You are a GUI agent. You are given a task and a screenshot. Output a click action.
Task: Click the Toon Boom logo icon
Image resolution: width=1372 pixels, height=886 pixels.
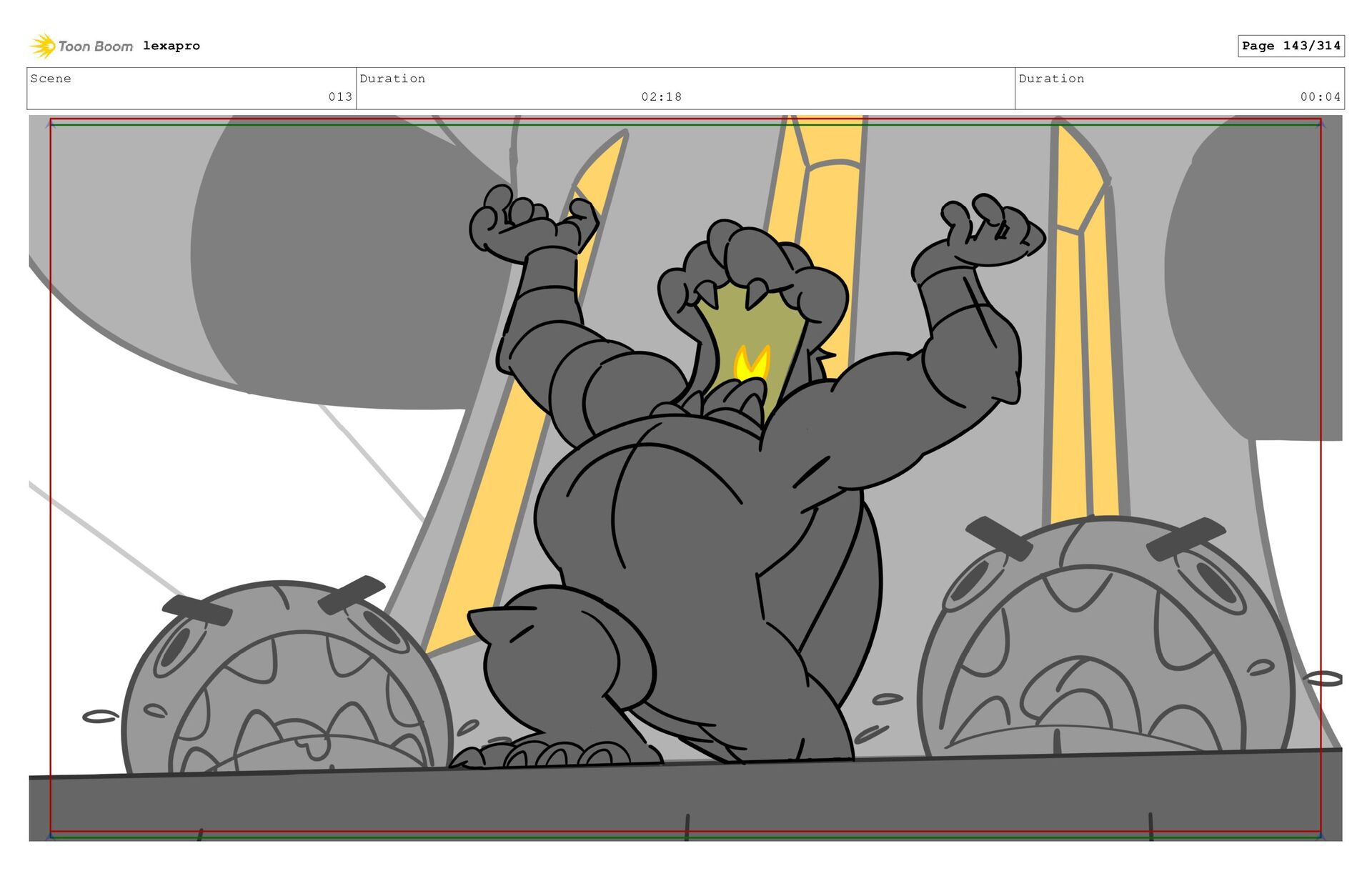pos(42,46)
